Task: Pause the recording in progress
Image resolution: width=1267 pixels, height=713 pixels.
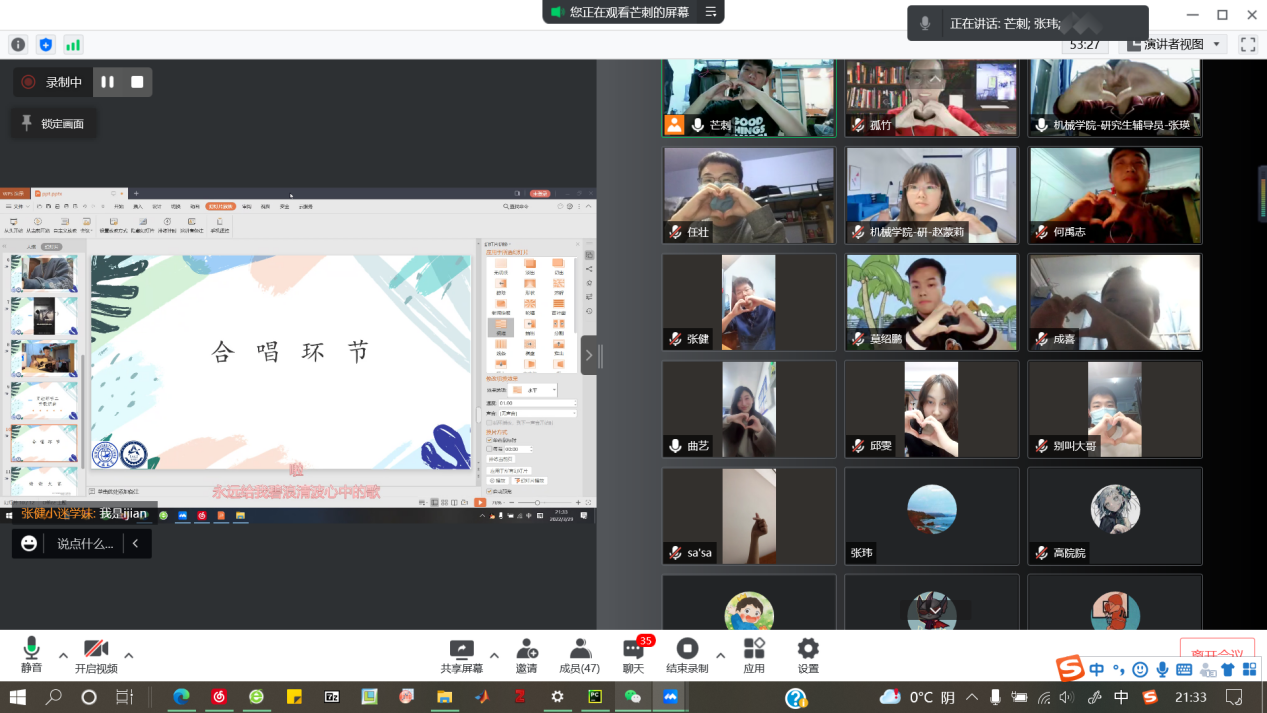Action: tap(108, 82)
